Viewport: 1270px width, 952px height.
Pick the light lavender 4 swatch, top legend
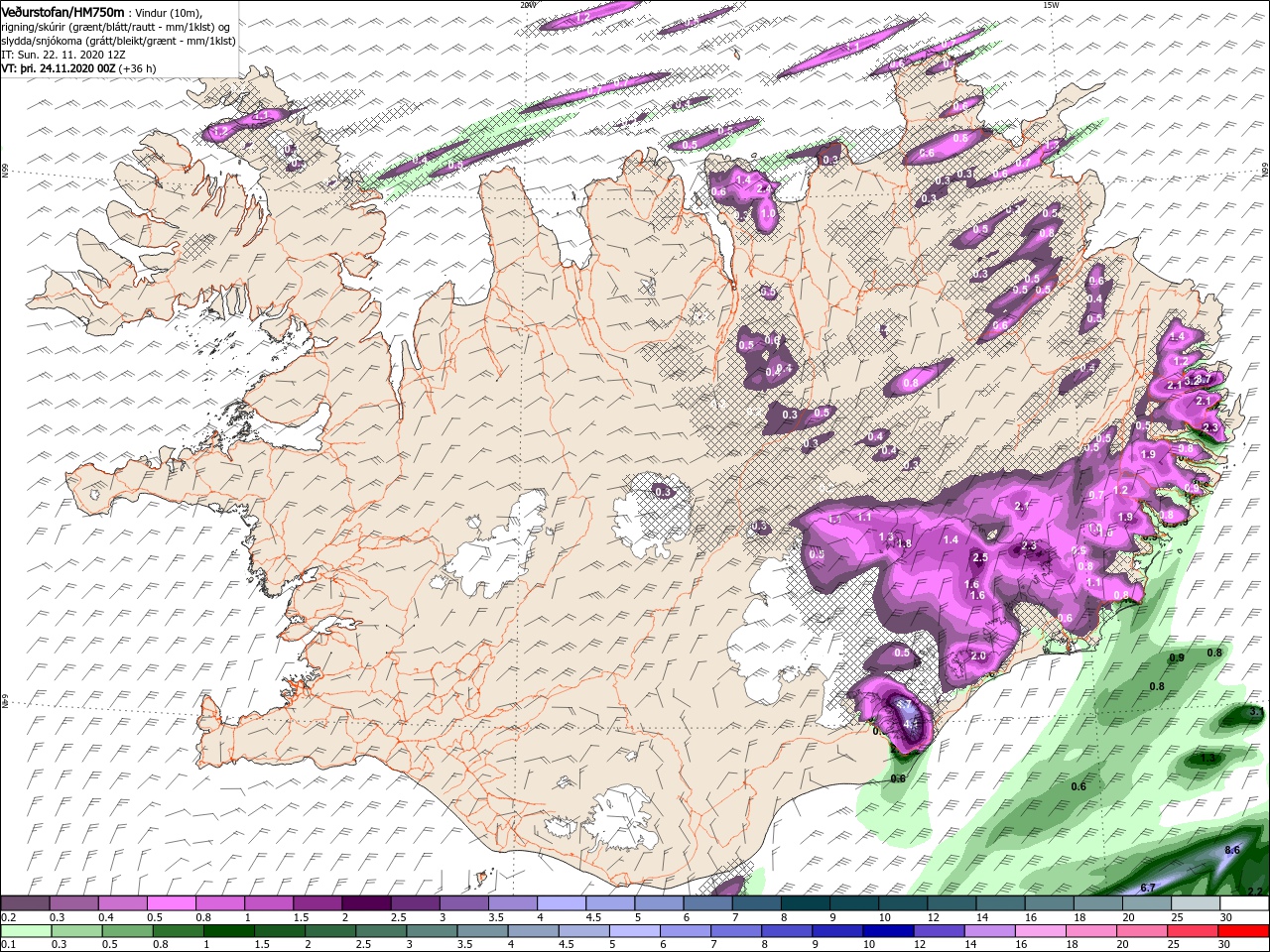[562, 902]
